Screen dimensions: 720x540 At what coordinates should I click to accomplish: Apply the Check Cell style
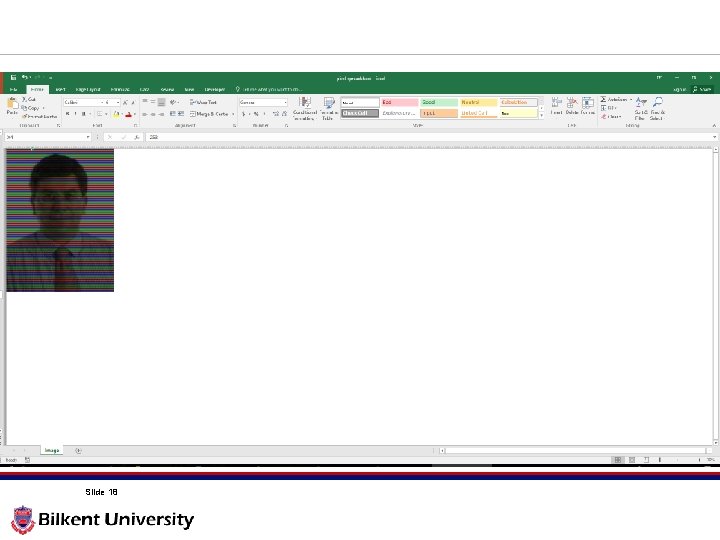360,113
